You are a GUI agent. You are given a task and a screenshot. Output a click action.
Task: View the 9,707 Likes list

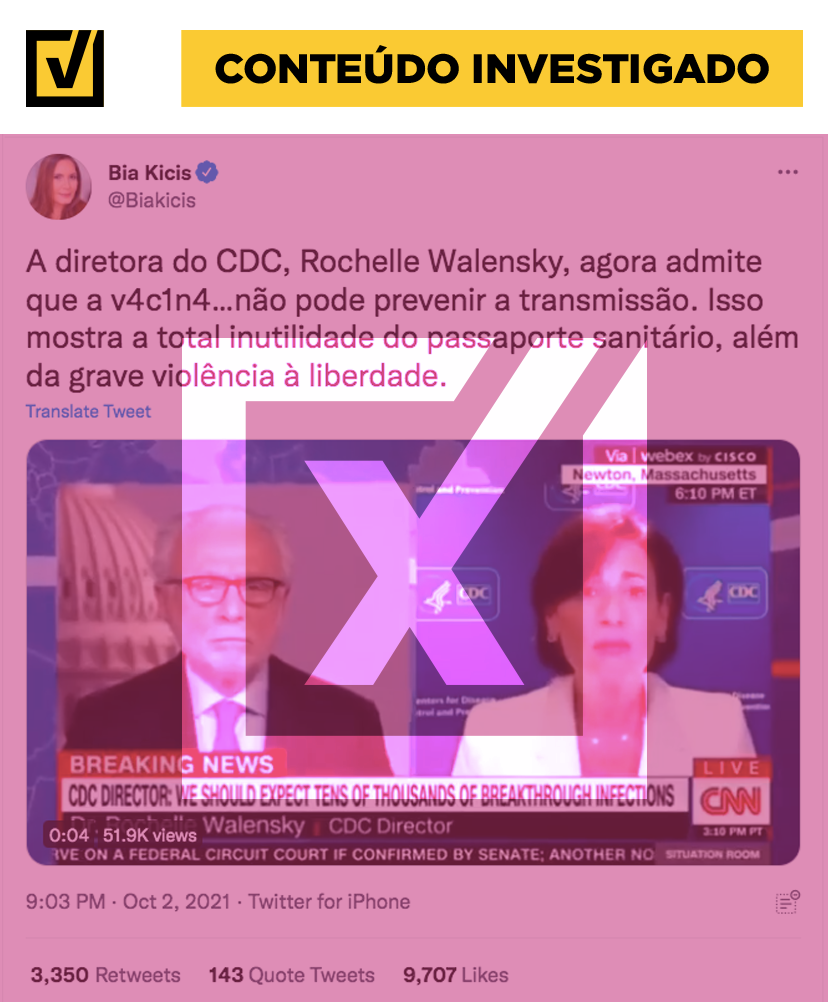[x=456, y=975]
